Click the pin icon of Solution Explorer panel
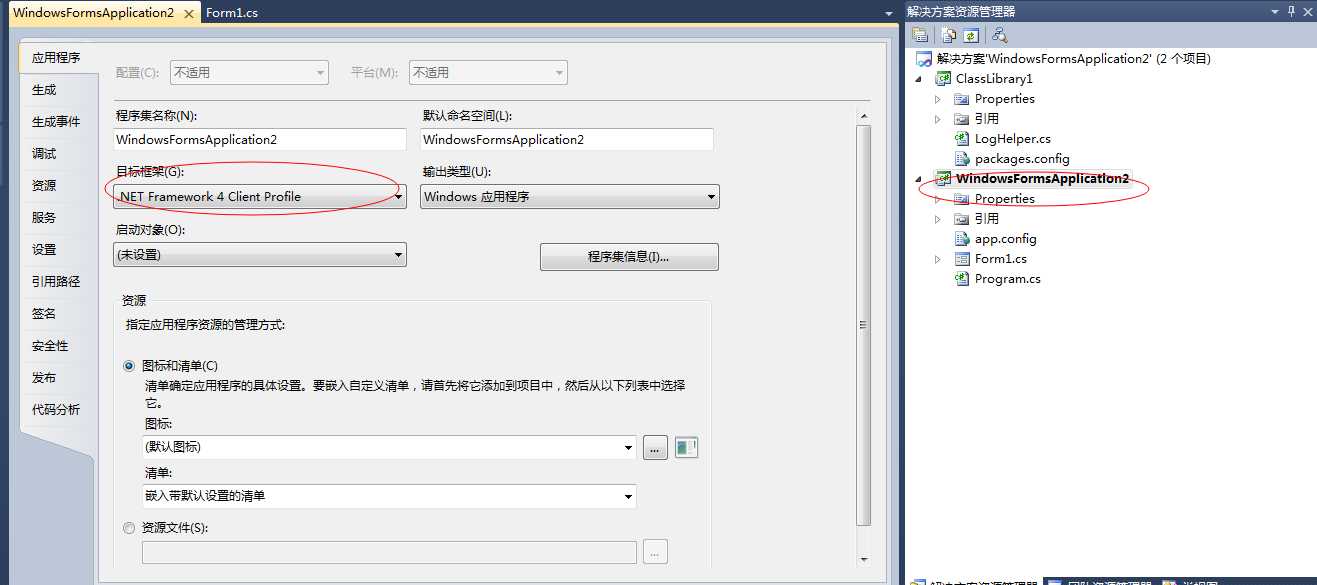1317x585 pixels. 1291,11
